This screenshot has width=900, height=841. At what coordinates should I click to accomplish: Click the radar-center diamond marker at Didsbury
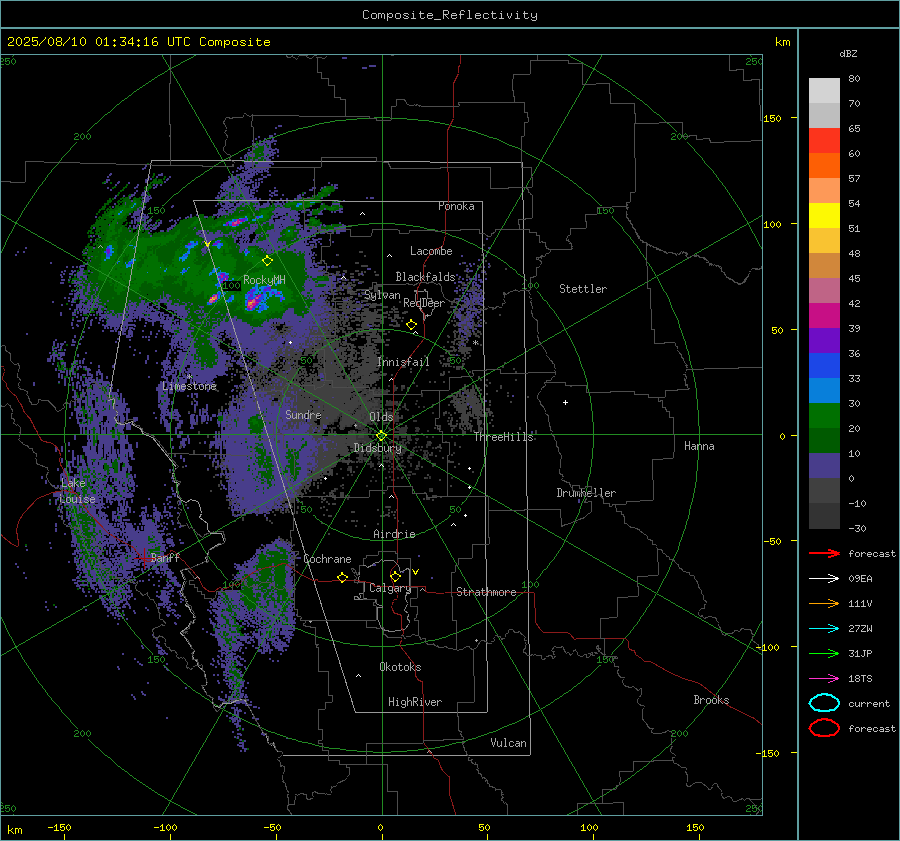(382, 435)
